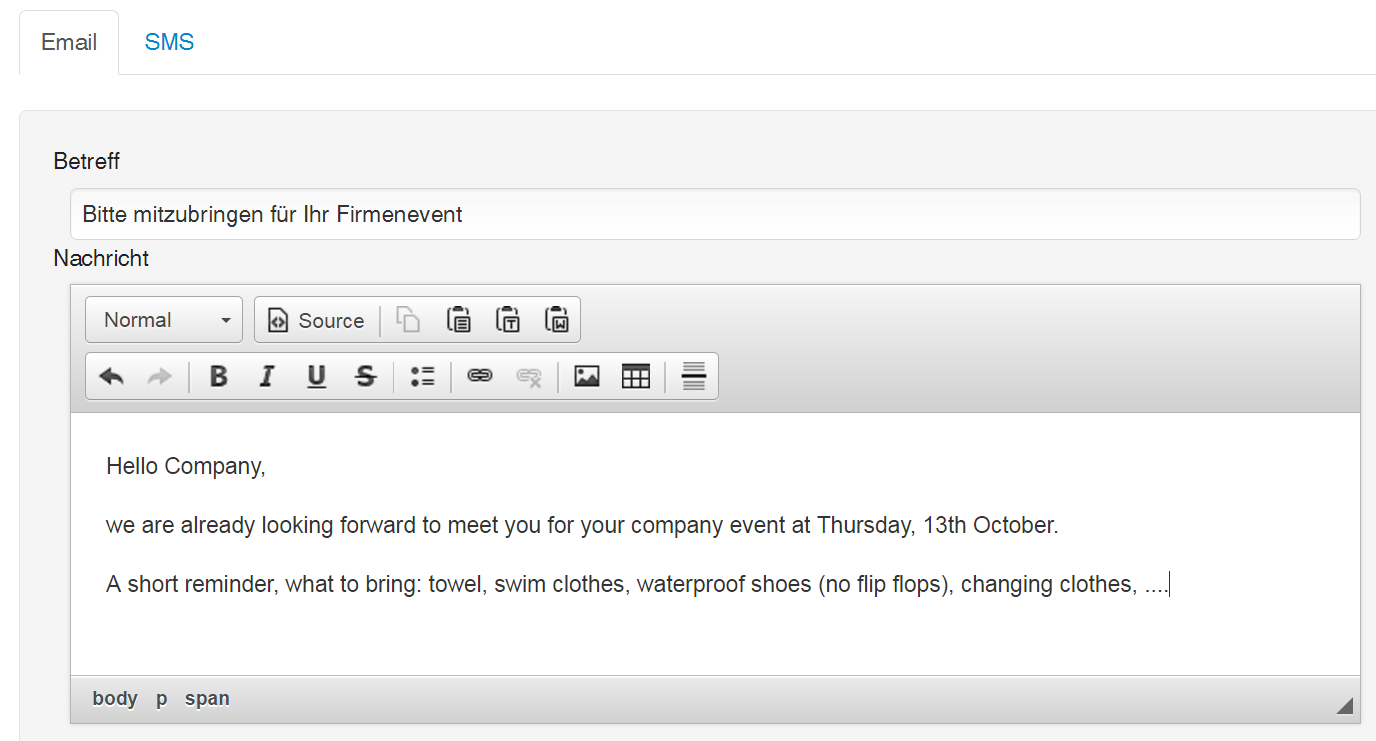The image size is (1376, 741).
Task: Click the Copy icon
Action: 408,320
